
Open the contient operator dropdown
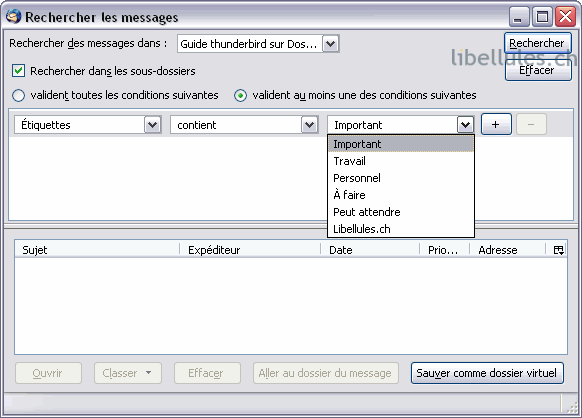[310, 125]
